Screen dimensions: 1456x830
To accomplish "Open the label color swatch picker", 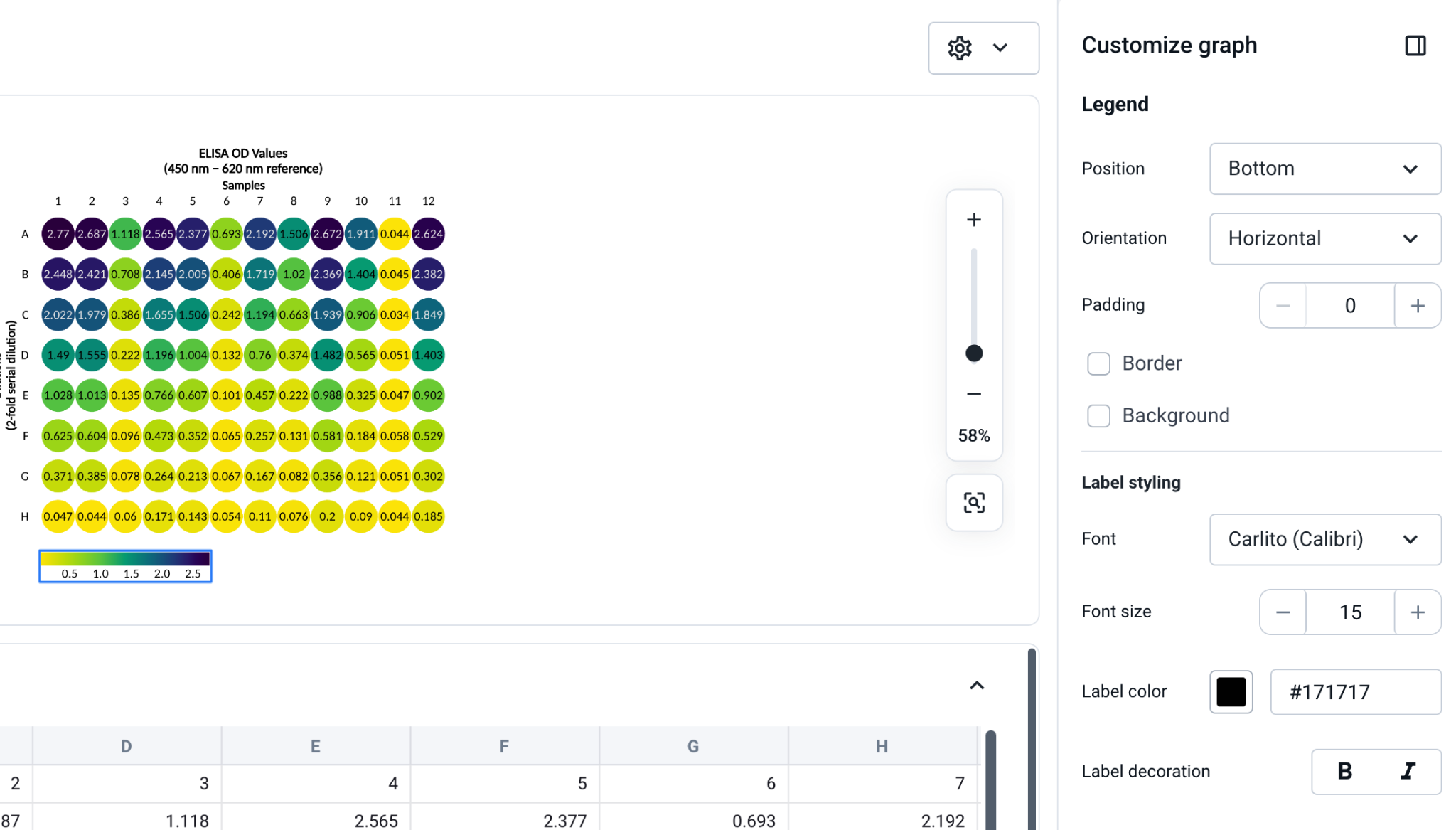I will (x=1231, y=692).
